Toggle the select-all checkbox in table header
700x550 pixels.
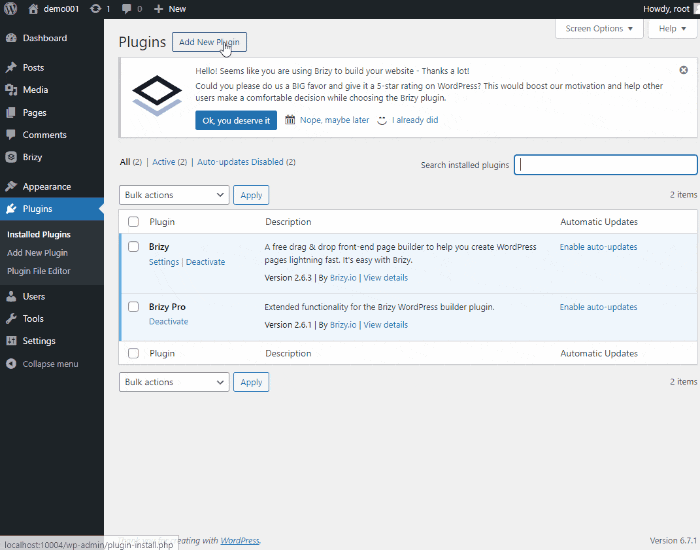coord(134,222)
